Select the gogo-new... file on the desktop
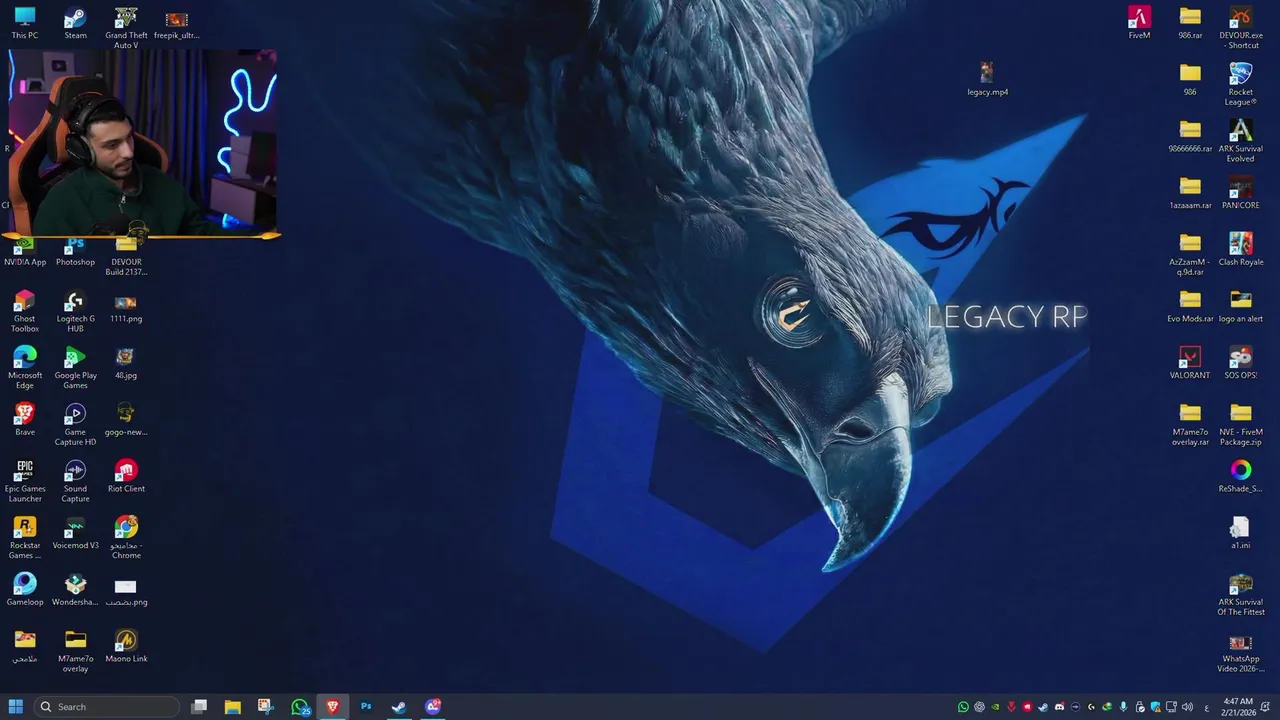This screenshot has width=1280, height=720. click(126, 421)
